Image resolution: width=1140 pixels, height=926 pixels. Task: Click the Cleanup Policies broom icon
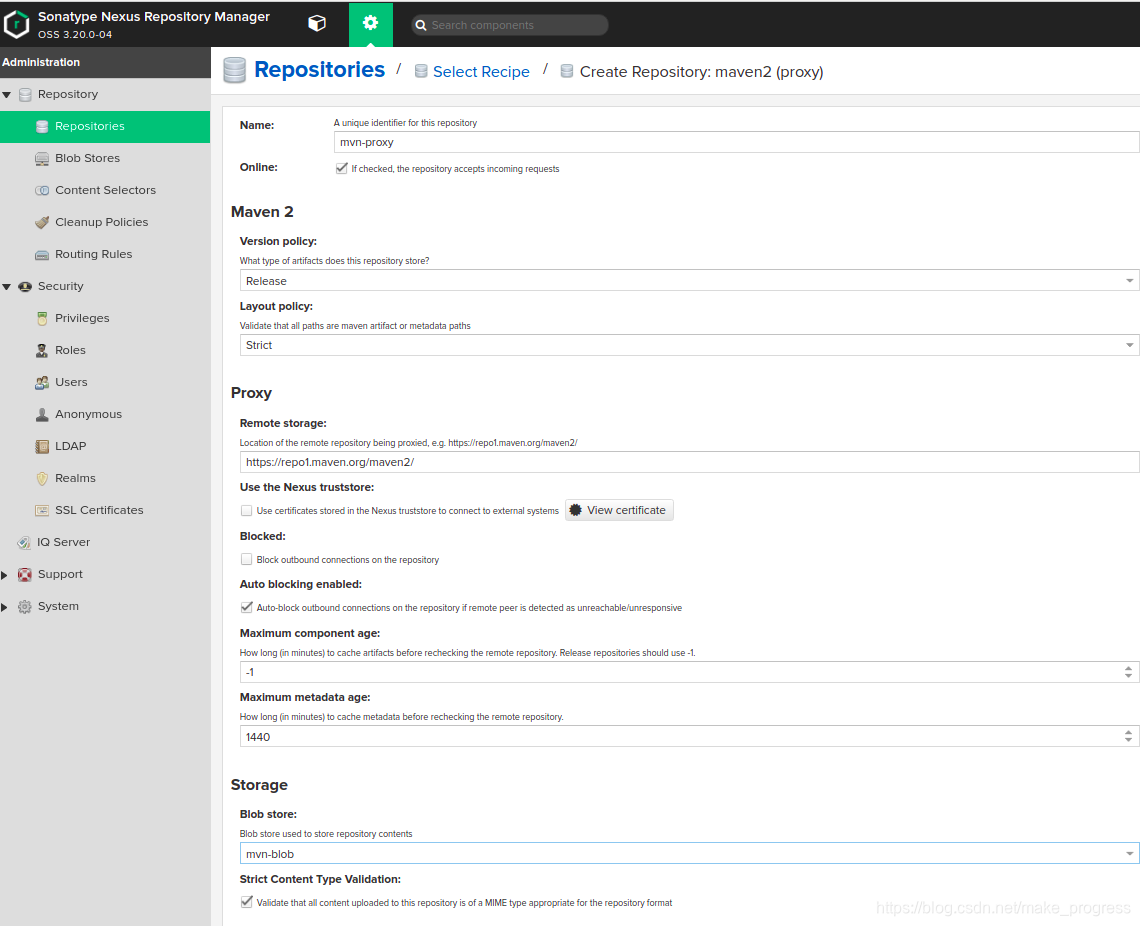pos(42,222)
